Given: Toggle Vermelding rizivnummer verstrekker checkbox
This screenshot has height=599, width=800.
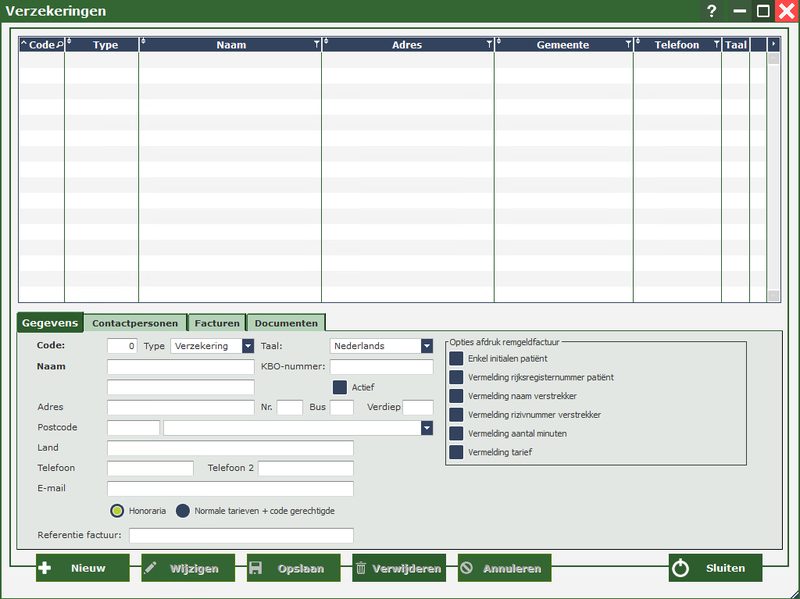Looking at the screenshot, I should [x=456, y=415].
